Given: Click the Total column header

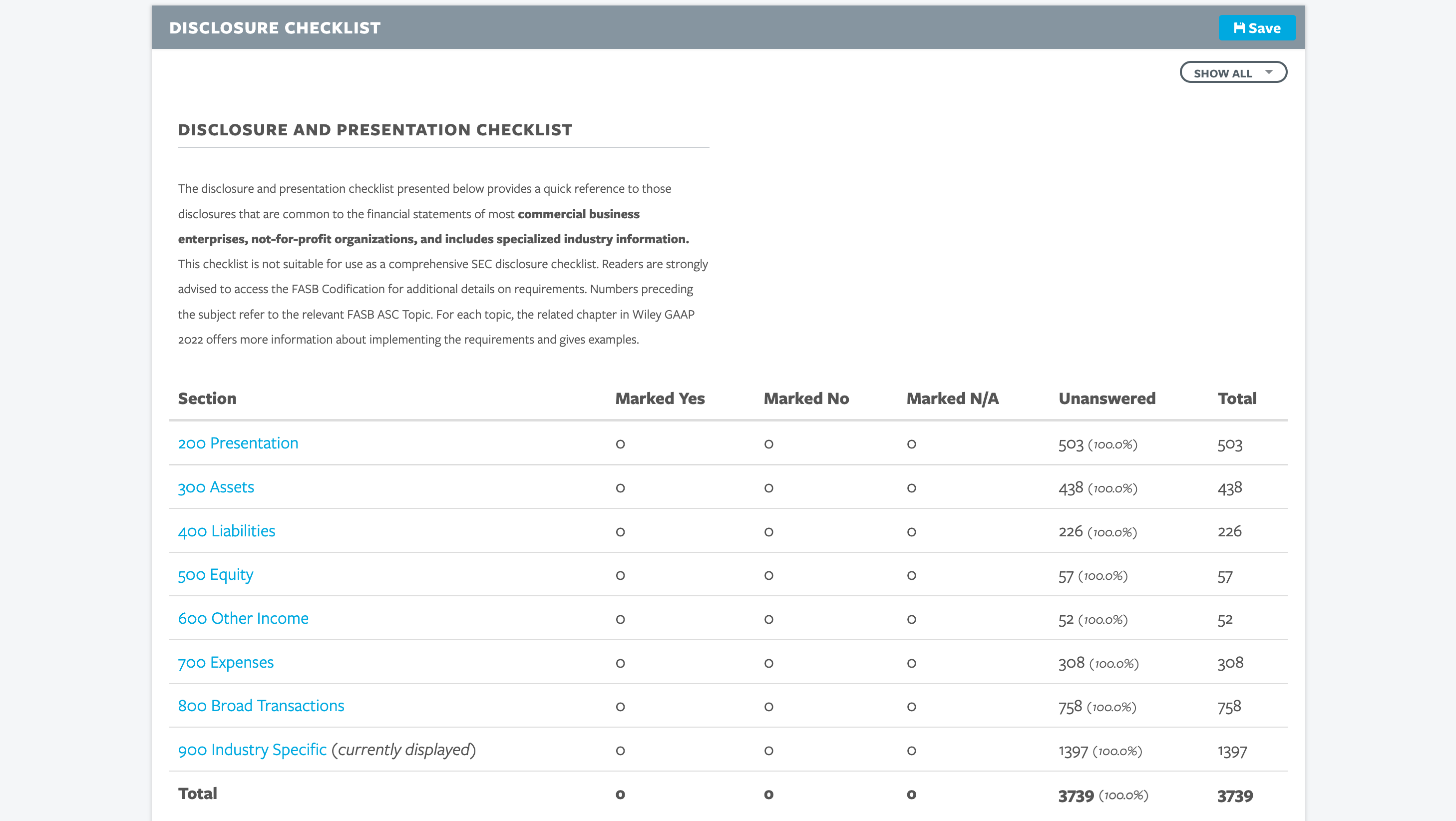Looking at the screenshot, I should click(x=1237, y=399).
